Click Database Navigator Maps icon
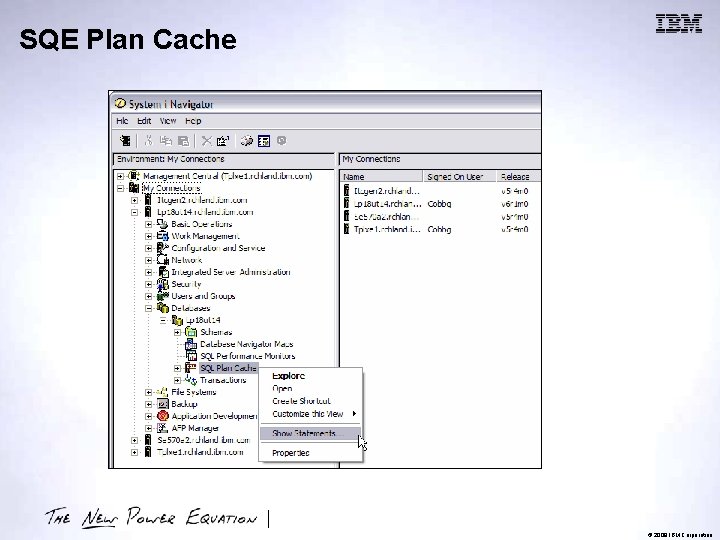720x540 pixels. (x=191, y=344)
